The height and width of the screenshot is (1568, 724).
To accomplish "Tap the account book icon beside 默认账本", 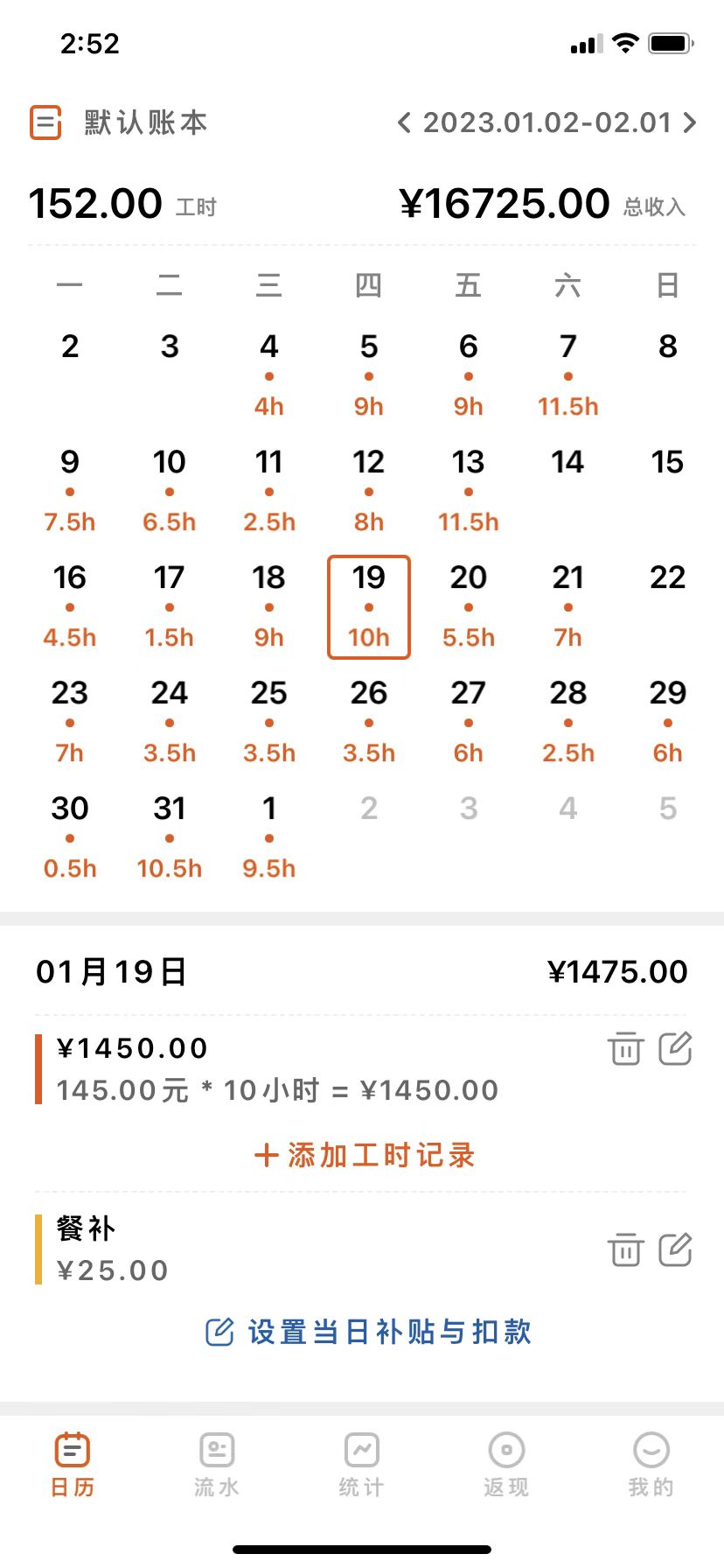I will [45, 122].
